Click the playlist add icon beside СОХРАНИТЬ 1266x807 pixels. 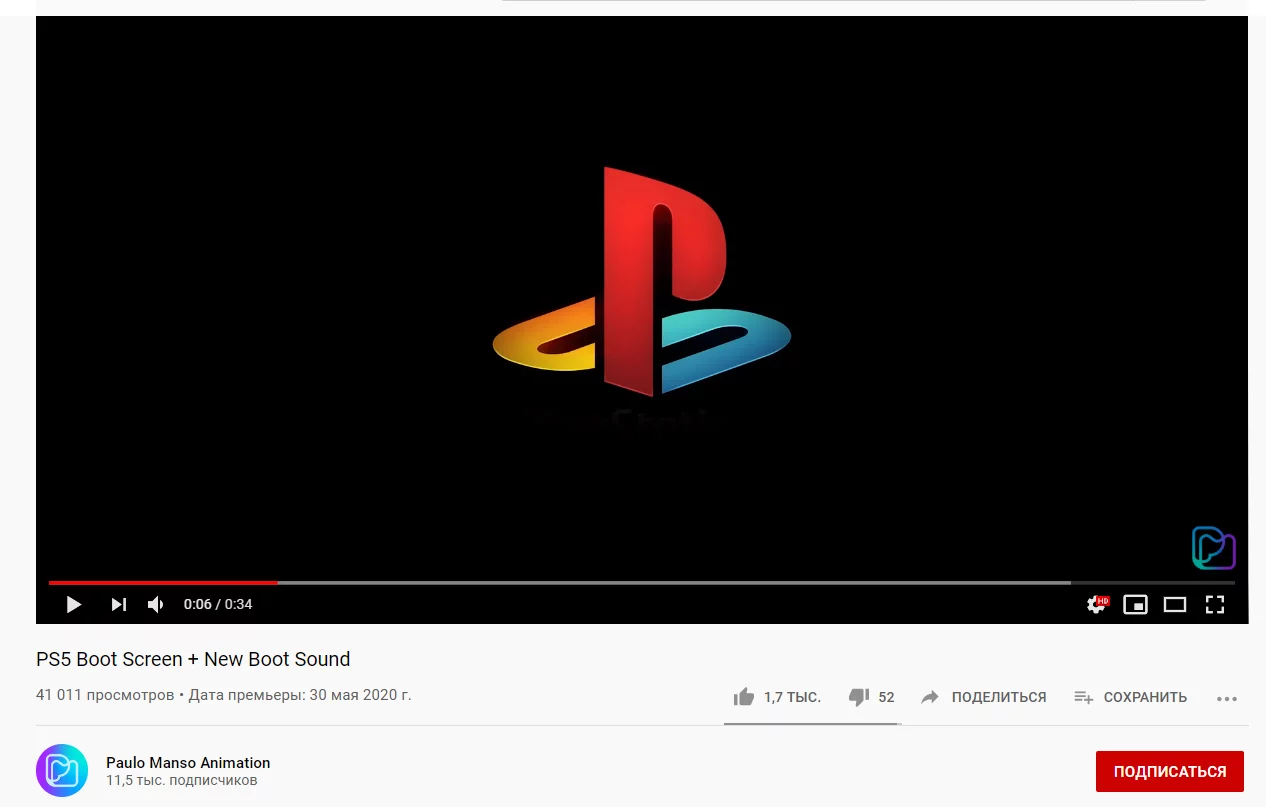1083,697
